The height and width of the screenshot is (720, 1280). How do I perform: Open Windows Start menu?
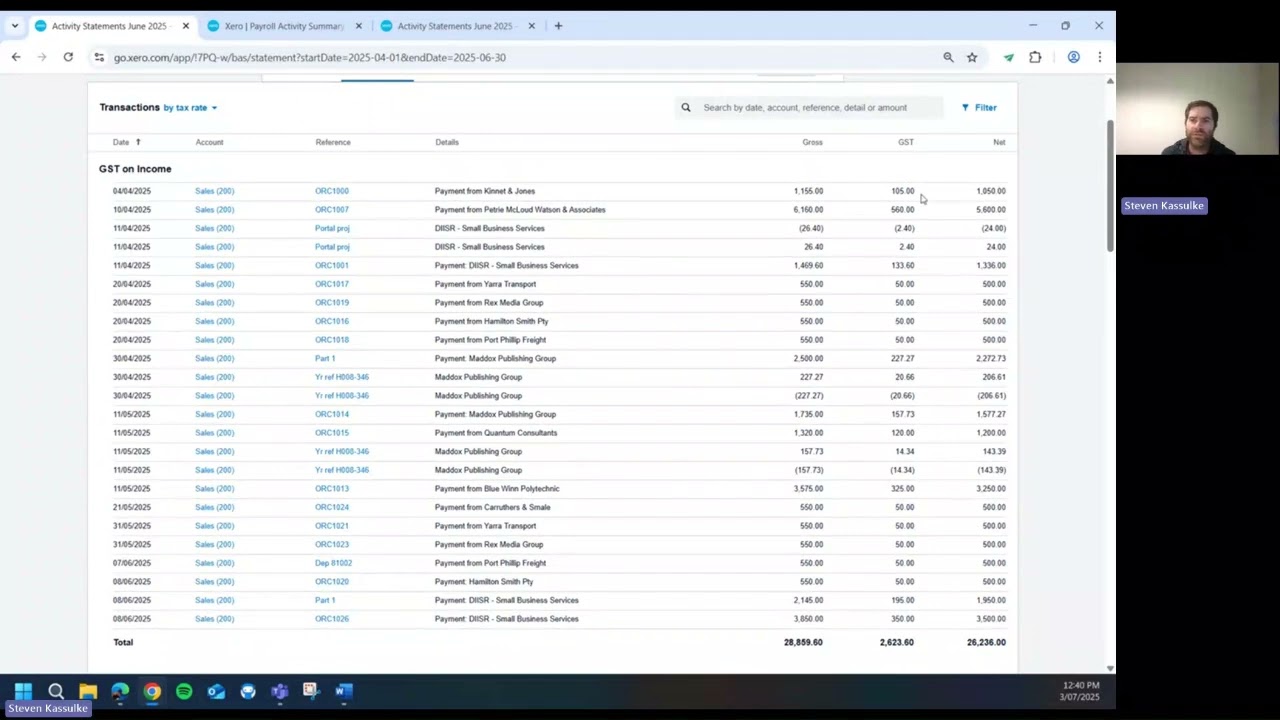coord(23,691)
